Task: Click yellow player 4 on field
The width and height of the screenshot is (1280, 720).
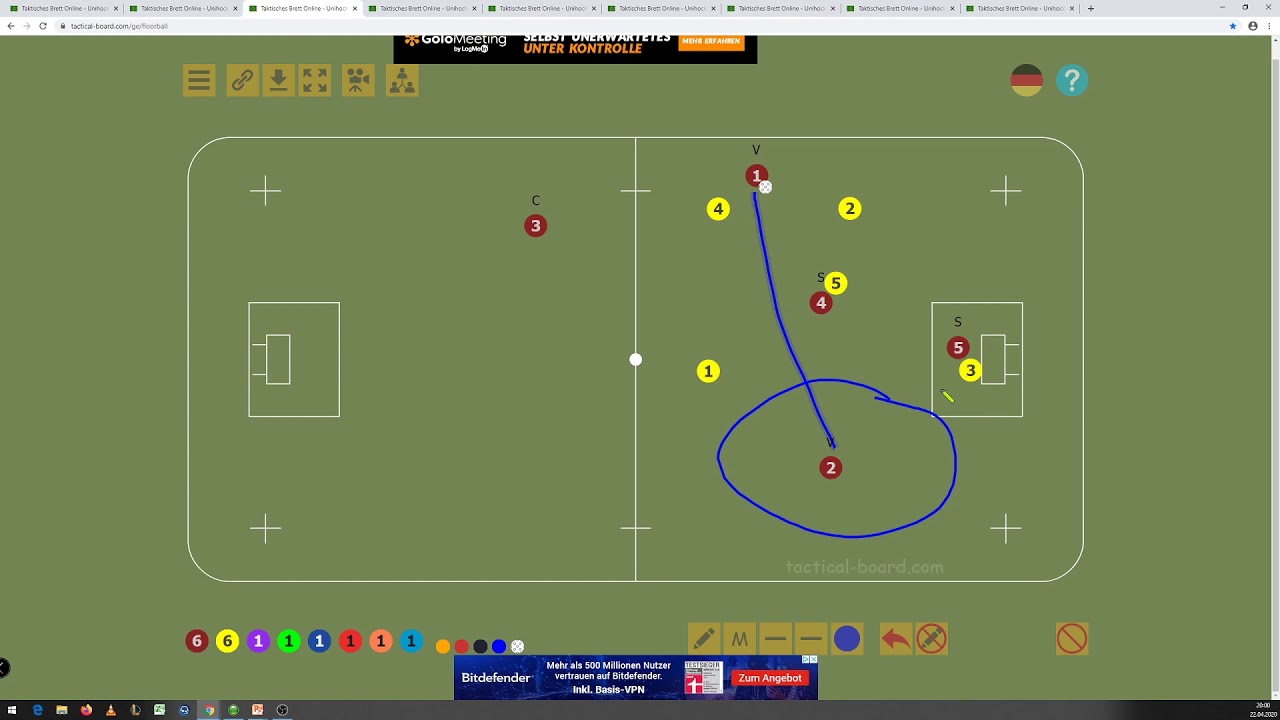Action: point(718,209)
